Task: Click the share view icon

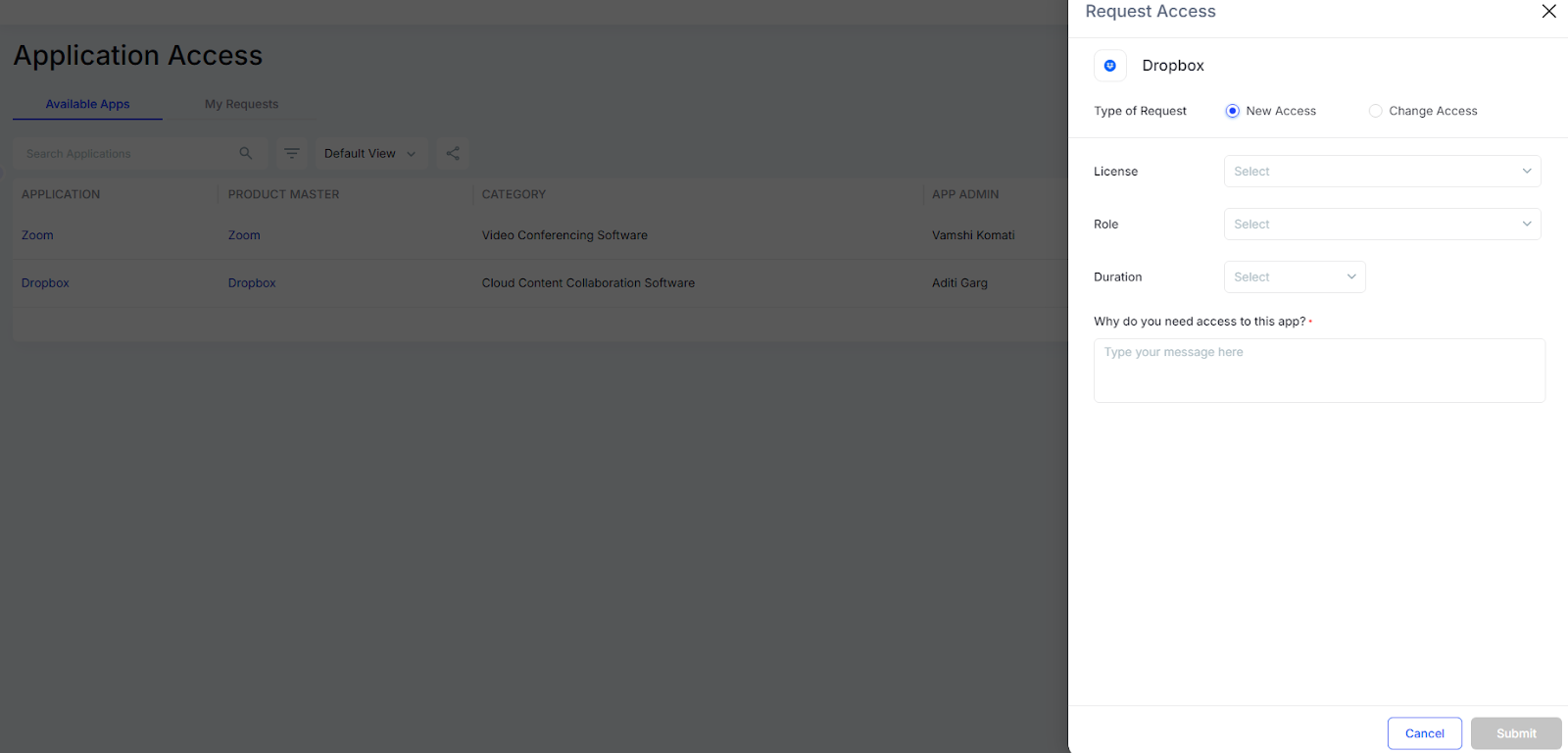Action: (453, 153)
